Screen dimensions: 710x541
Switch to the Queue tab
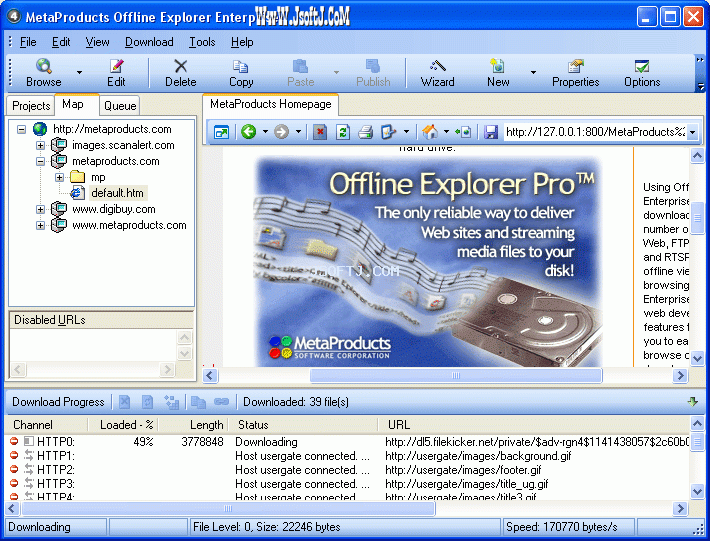tap(120, 106)
